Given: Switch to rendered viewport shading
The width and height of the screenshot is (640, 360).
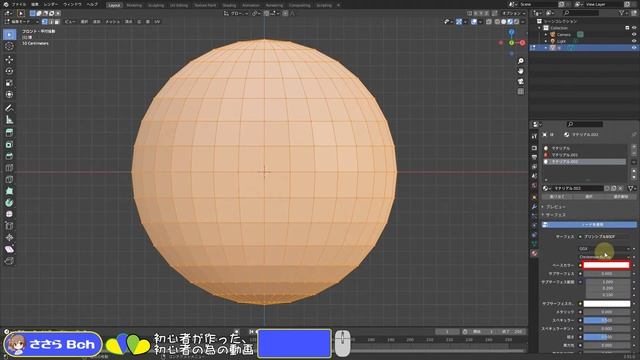Looking at the screenshot, I should (516, 22).
